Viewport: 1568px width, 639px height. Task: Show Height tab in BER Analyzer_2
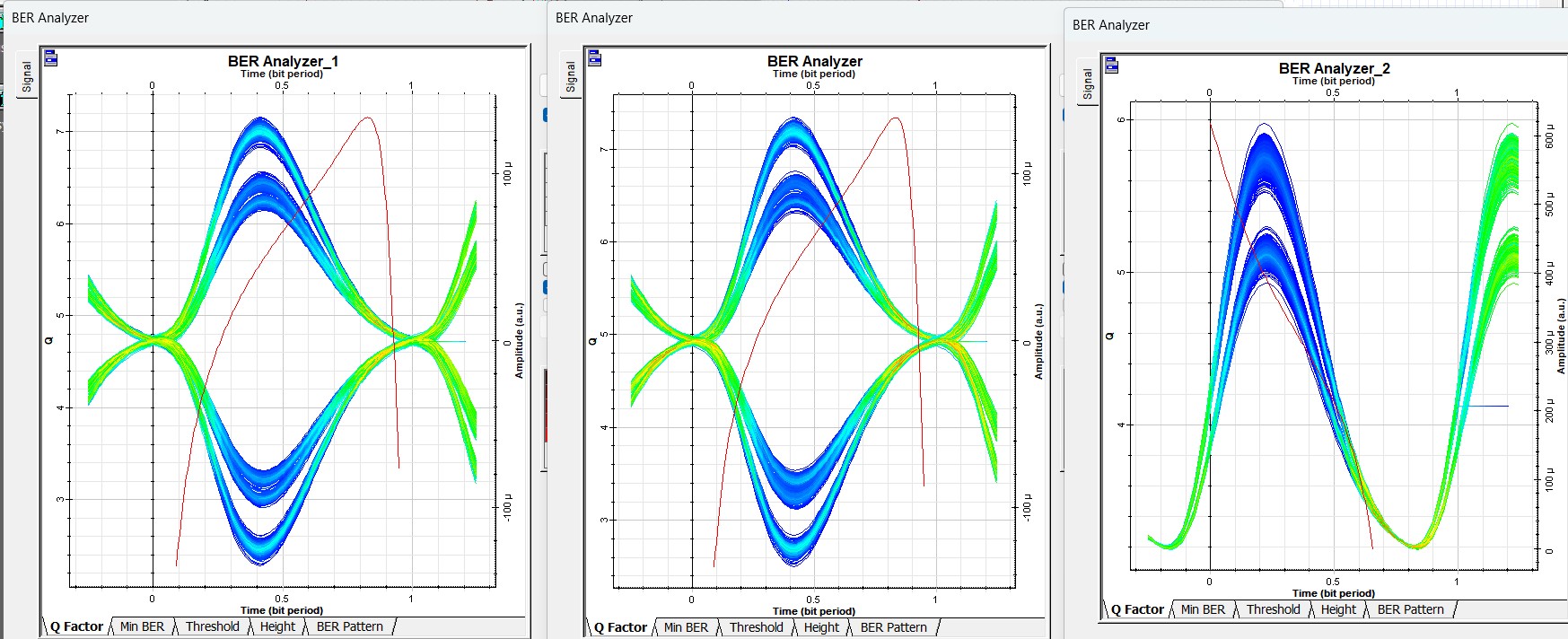tap(1338, 609)
